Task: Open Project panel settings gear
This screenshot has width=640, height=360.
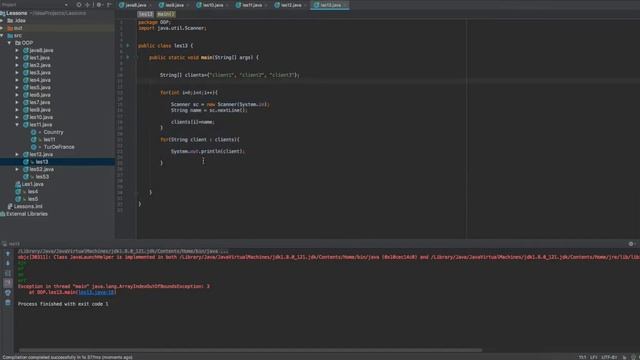Action: point(99,5)
